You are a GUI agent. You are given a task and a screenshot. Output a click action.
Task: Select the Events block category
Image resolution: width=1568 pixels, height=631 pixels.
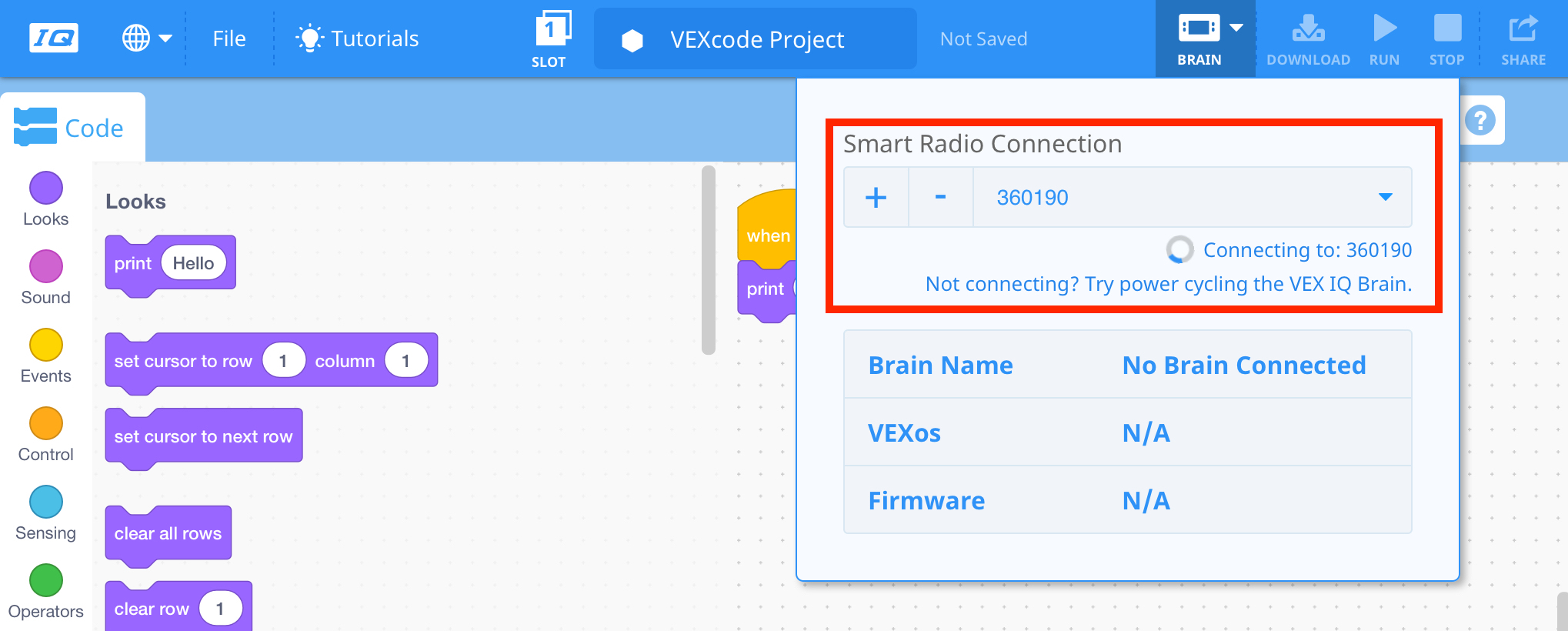(46, 356)
